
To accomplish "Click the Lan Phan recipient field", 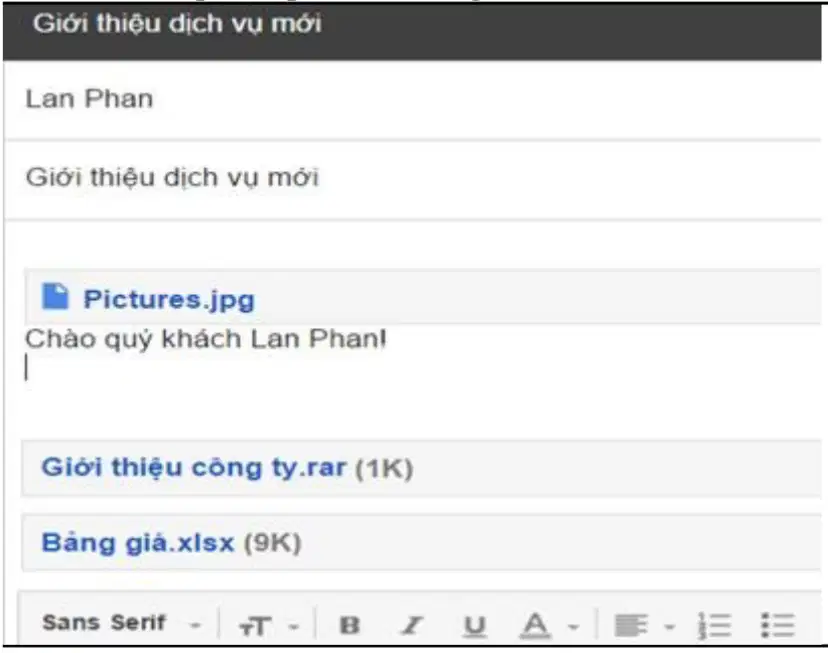I will pos(412,100).
